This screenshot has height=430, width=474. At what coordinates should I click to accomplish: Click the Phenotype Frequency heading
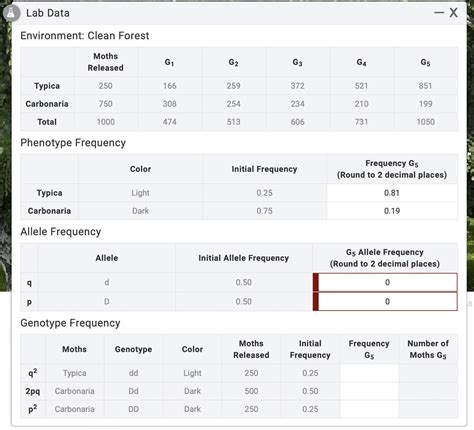click(73, 143)
